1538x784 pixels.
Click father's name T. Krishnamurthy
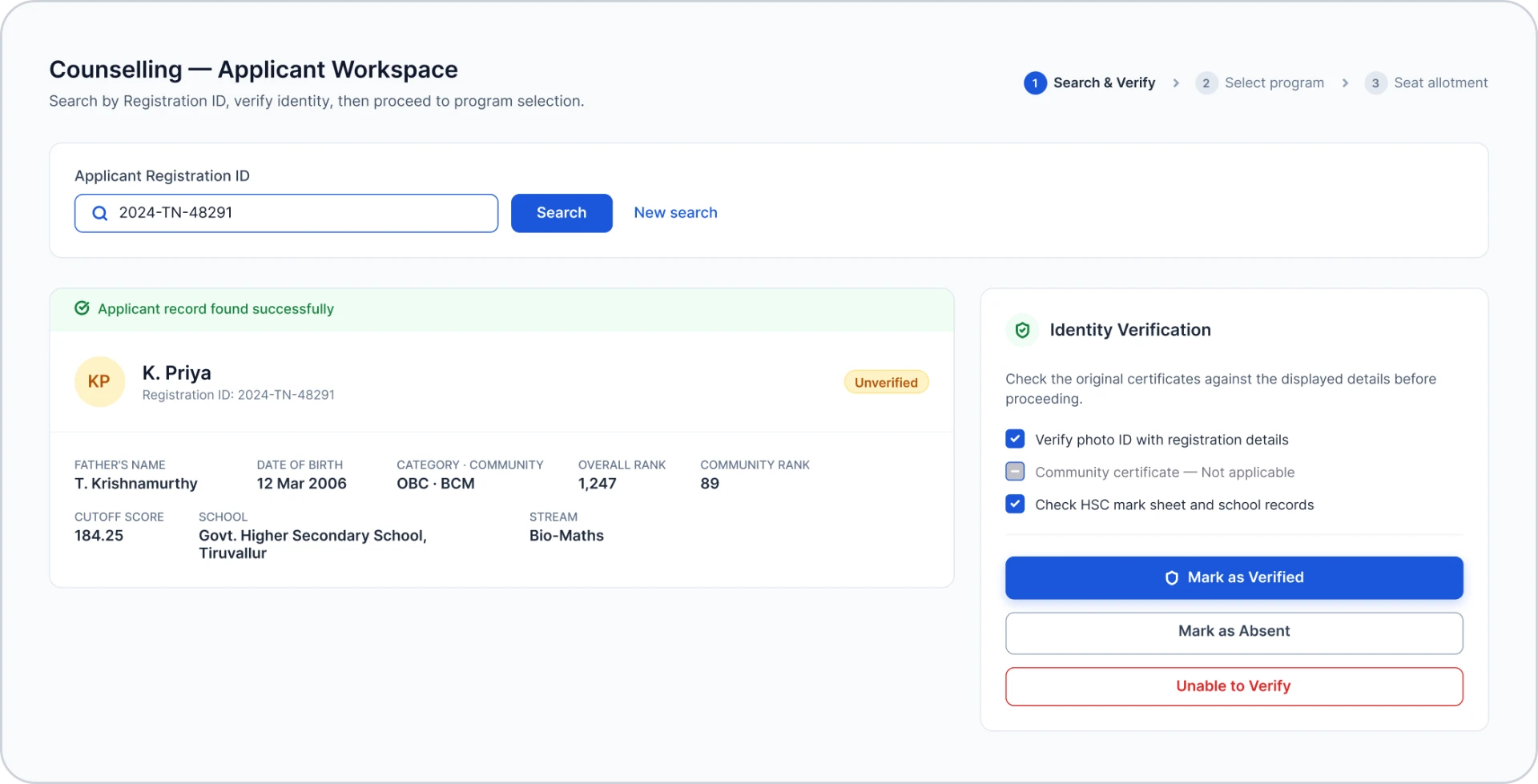[135, 484]
